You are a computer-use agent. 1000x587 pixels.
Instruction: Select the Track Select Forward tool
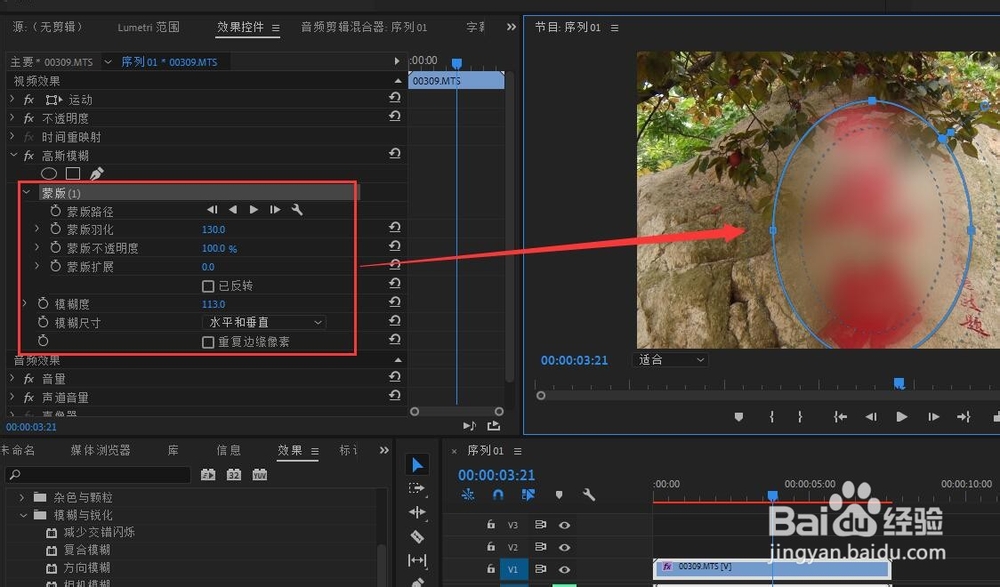418,489
